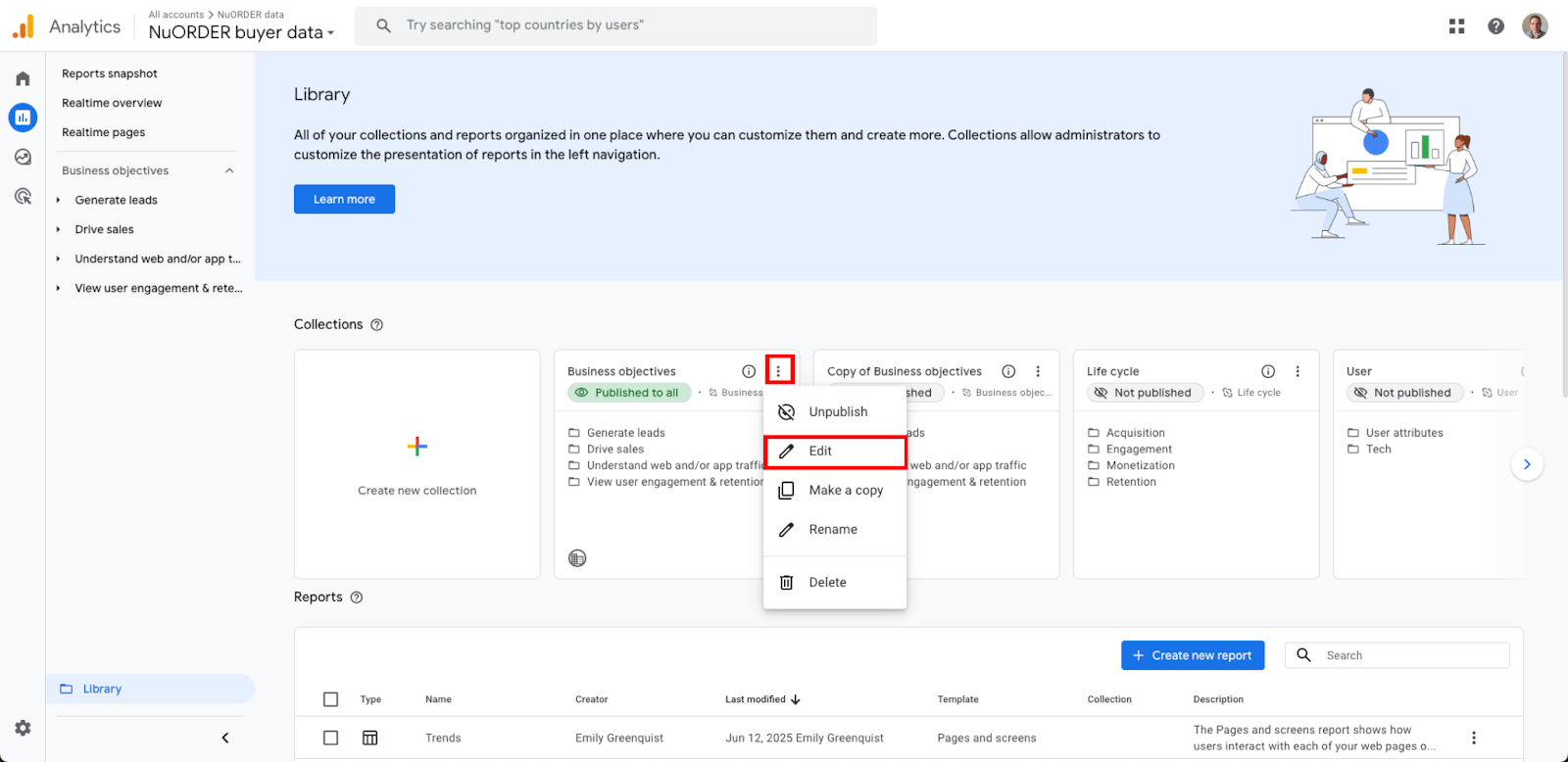The width and height of the screenshot is (1568, 762).
Task: Expand View user engagement & retention nav item
Action: (x=58, y=288)
